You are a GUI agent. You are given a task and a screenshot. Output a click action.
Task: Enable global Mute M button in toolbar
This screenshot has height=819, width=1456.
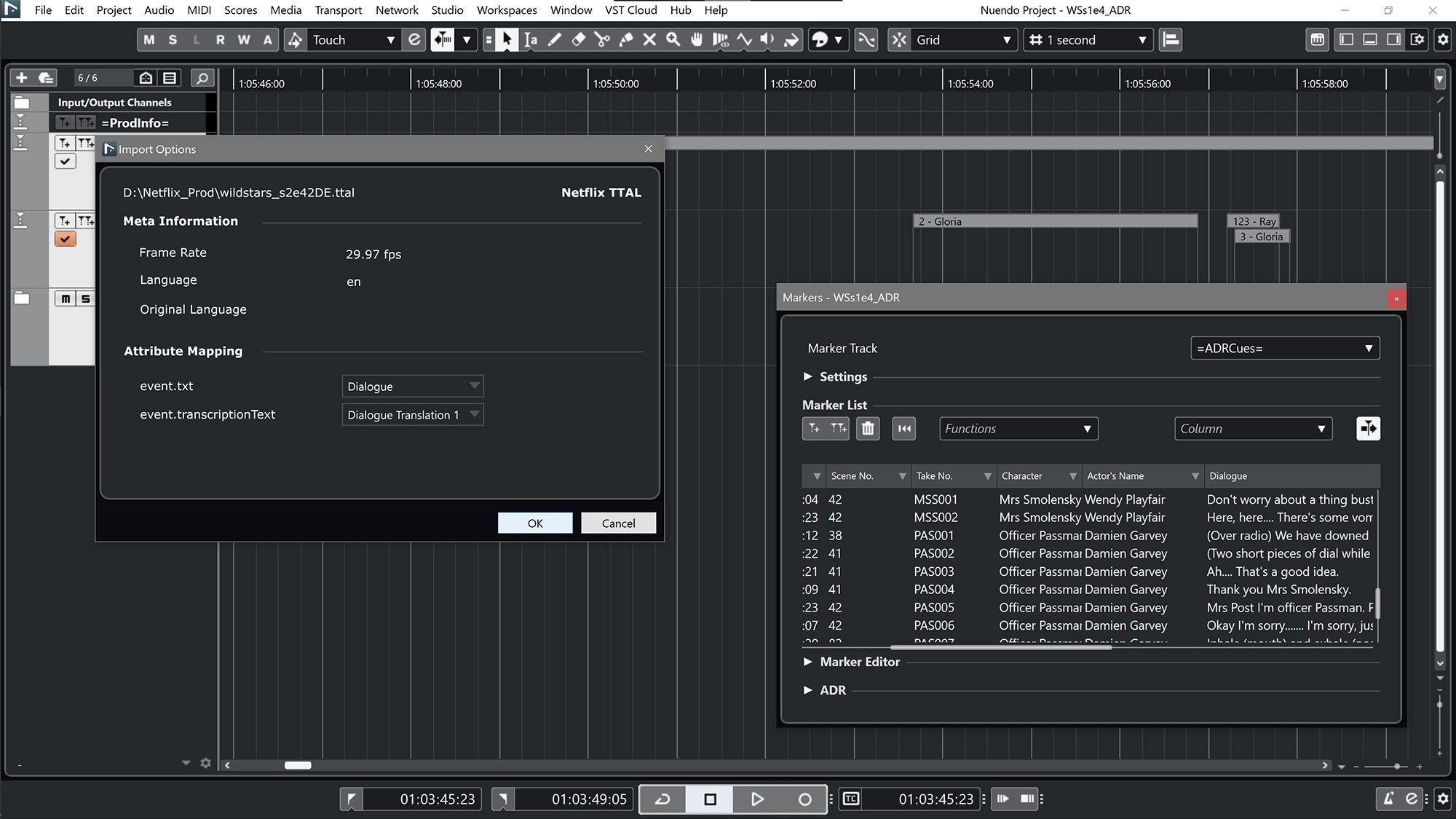tap(149, 40)
